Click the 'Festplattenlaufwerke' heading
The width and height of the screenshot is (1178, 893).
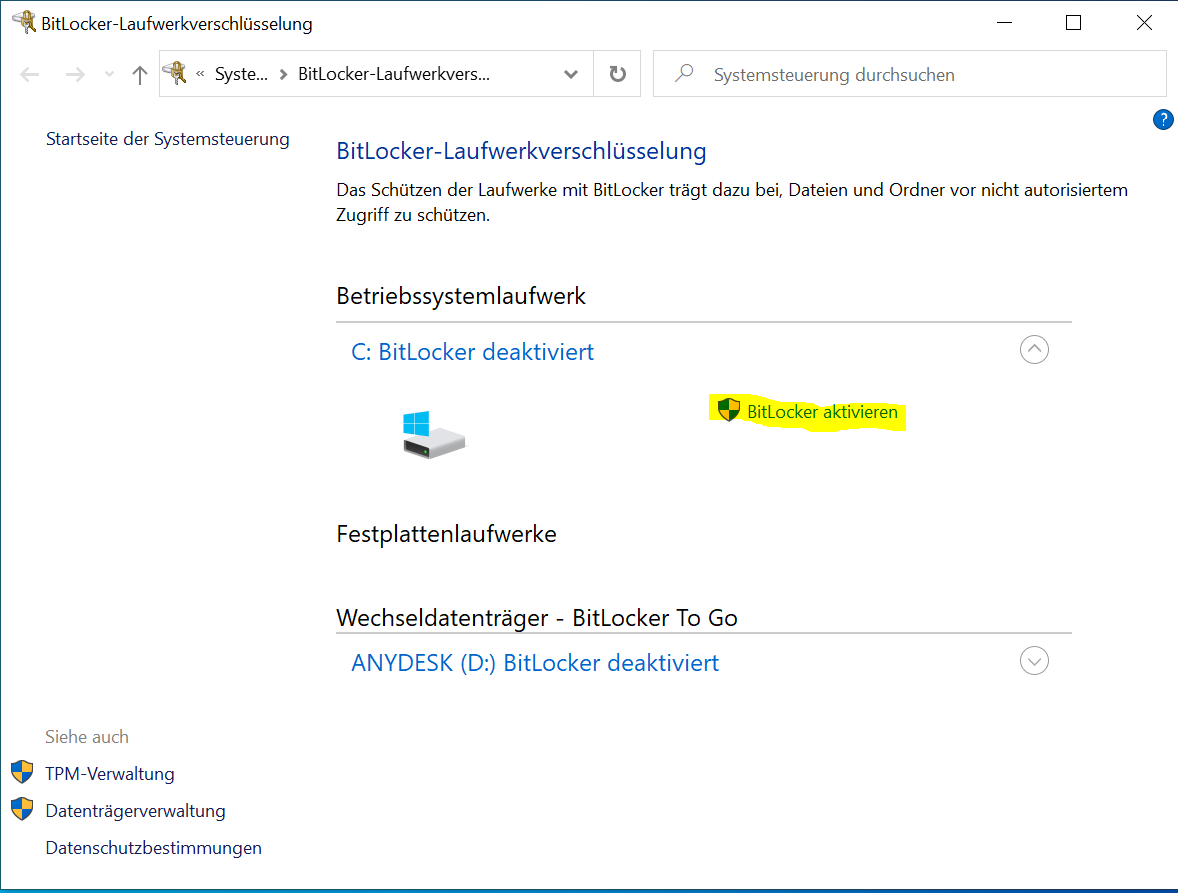[446, 534]
